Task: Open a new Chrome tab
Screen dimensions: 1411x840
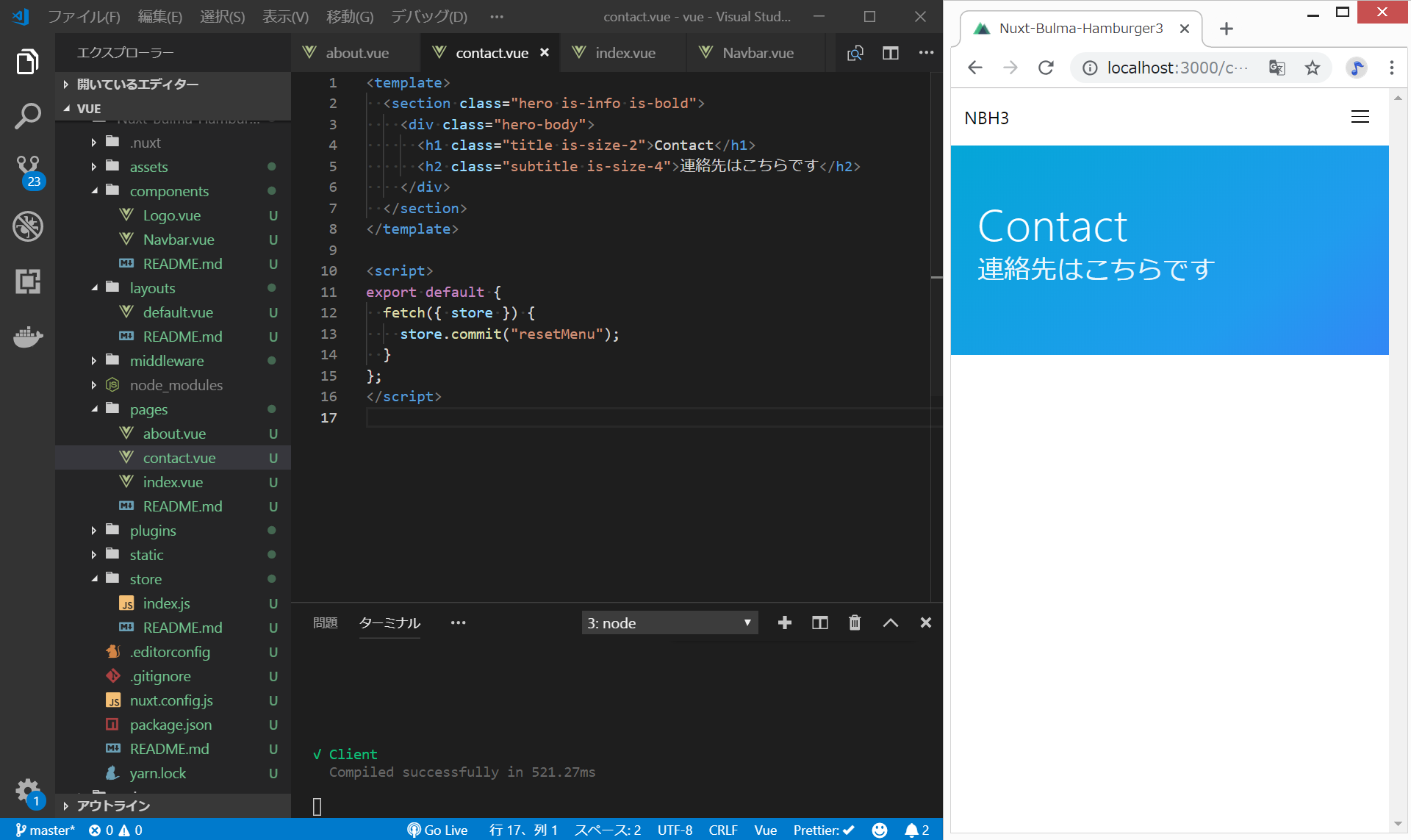Action: pyautogui.click(x=1227, y=29)
